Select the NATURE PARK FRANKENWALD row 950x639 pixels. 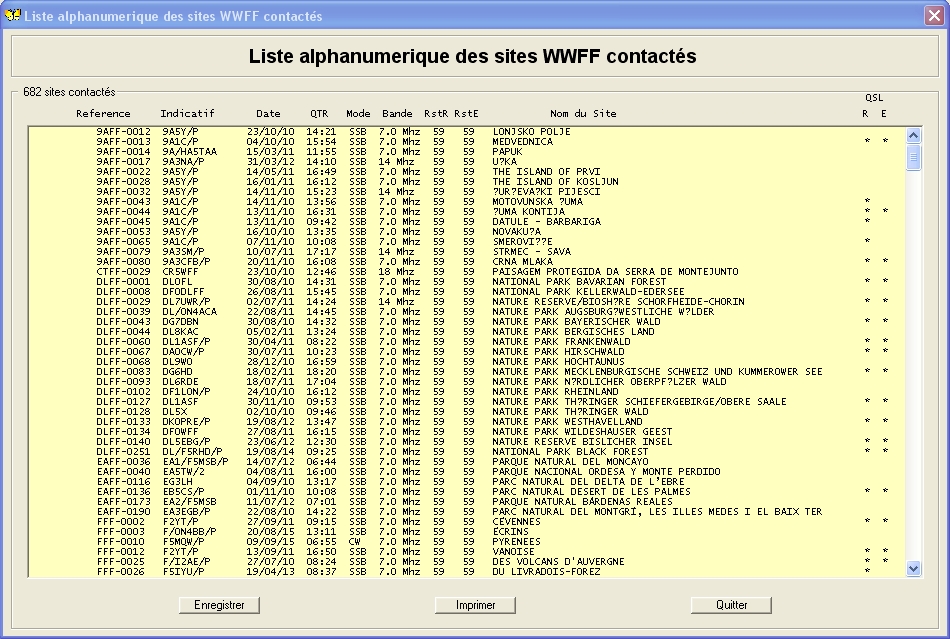pyautogui.click(x=467, y=342)
